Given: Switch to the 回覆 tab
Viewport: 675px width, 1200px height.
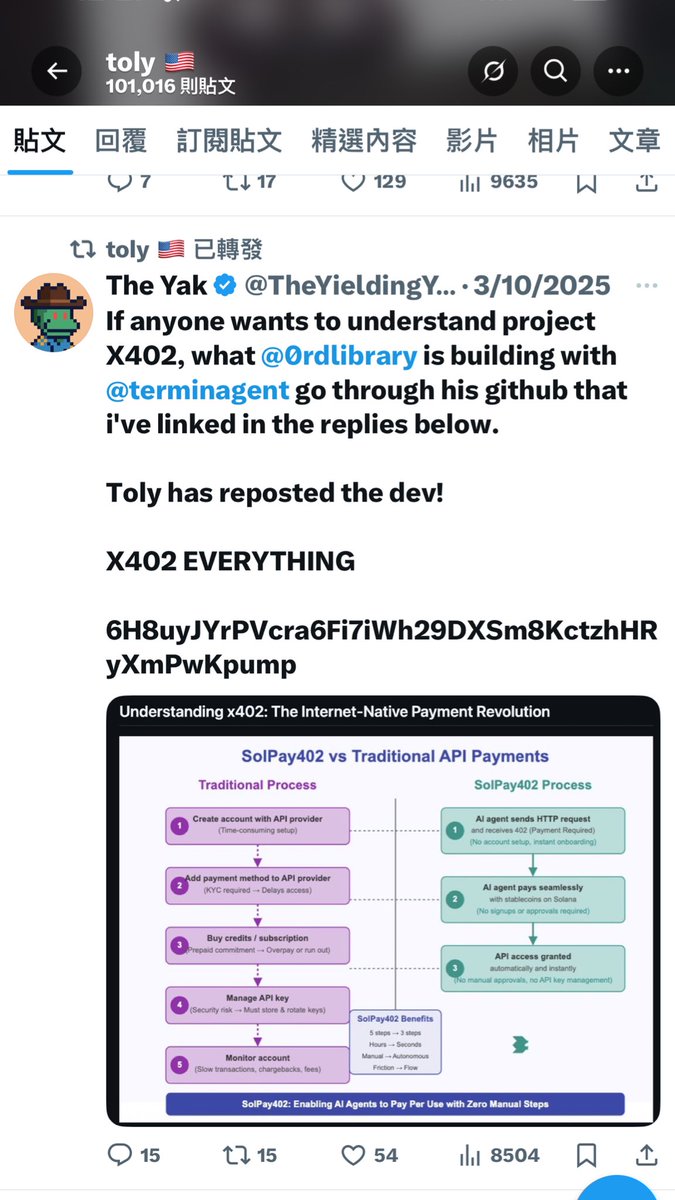Looking at the screenshot, I should (x=121, y=141).
